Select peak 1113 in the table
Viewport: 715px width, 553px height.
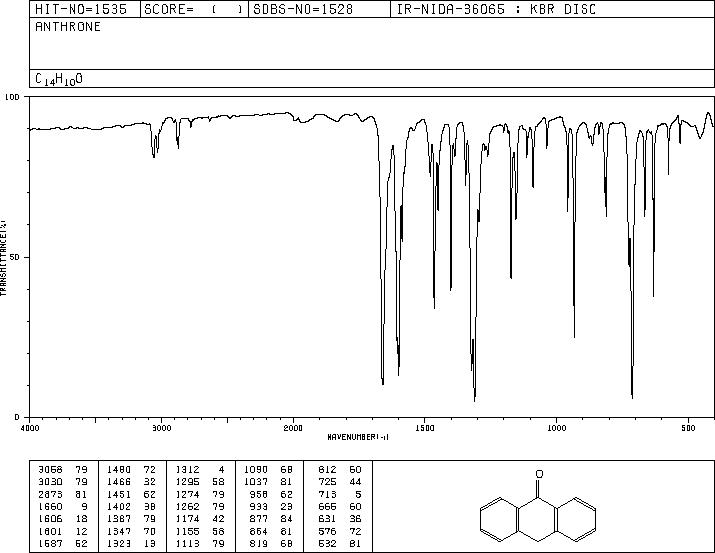click(187, 543)
